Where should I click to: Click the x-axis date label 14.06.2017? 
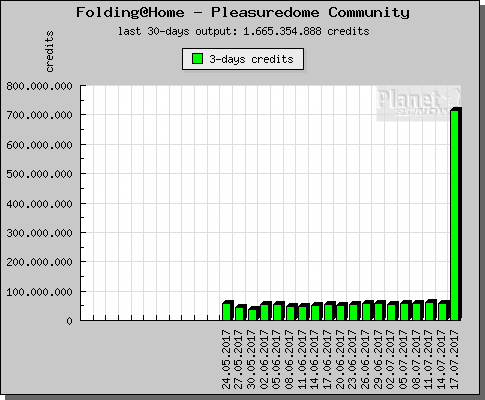[315, 359]
